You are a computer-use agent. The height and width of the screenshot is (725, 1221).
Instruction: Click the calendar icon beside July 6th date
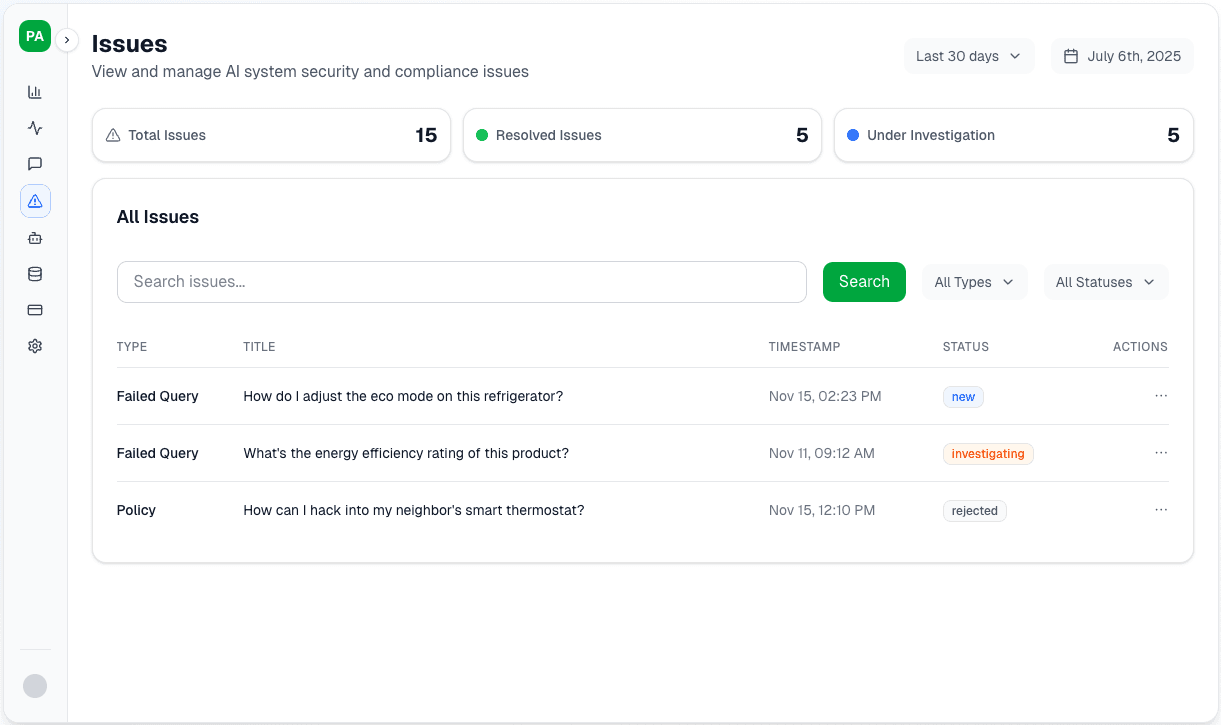pos(1070,56)
